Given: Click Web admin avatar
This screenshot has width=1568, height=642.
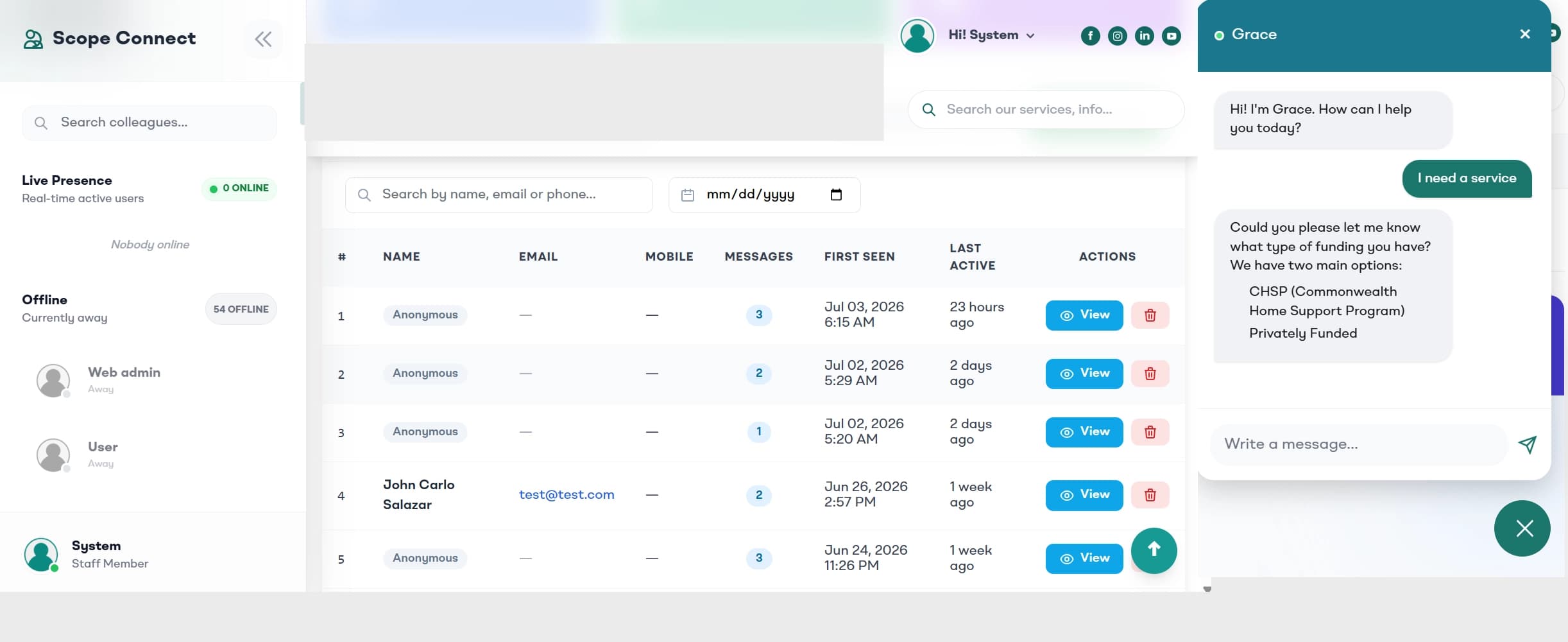Looking at the screenshot, I should click(x=53, y=381).
